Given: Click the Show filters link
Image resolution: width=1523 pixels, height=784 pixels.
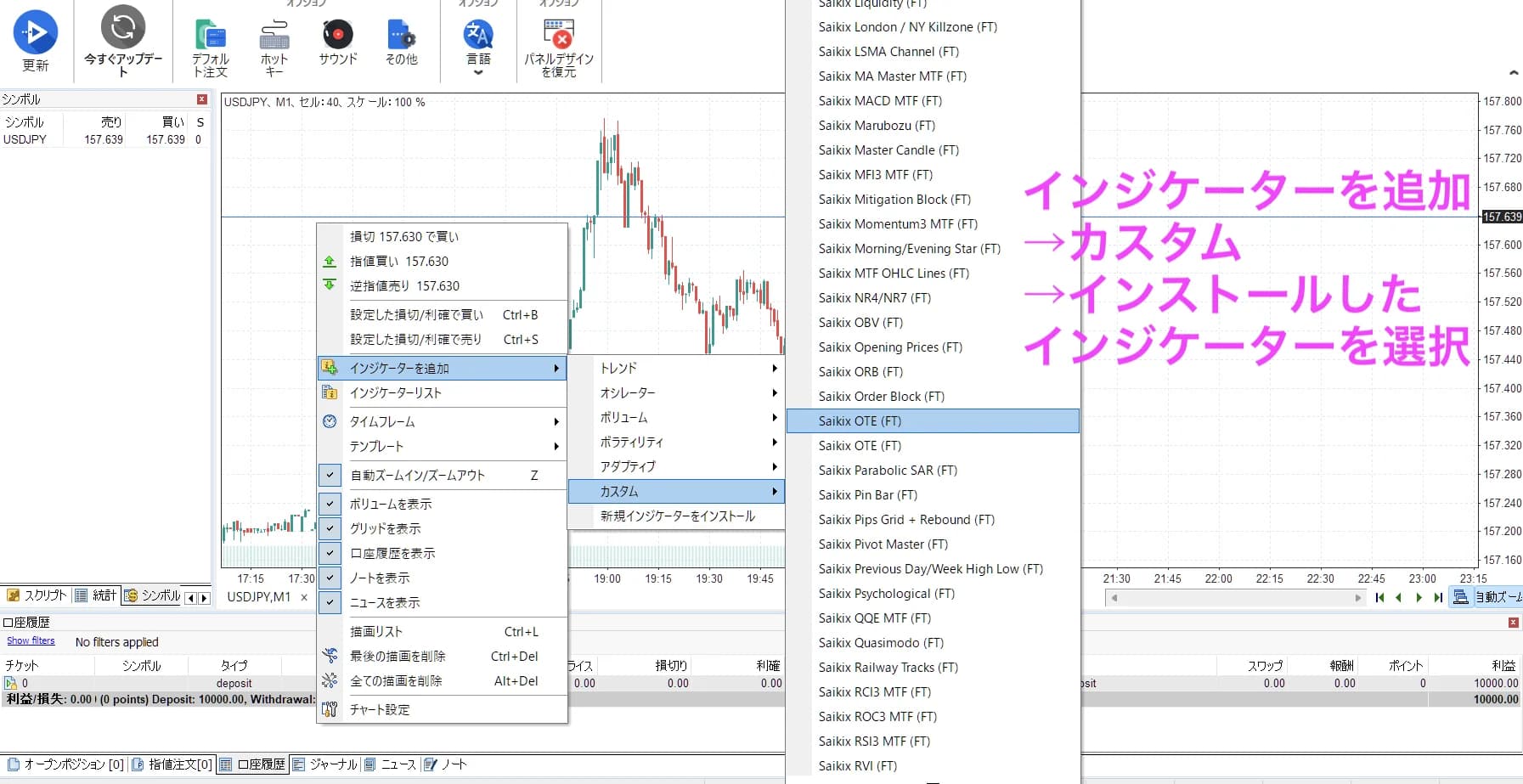Looking at the screenshot, I should (31, 640).
